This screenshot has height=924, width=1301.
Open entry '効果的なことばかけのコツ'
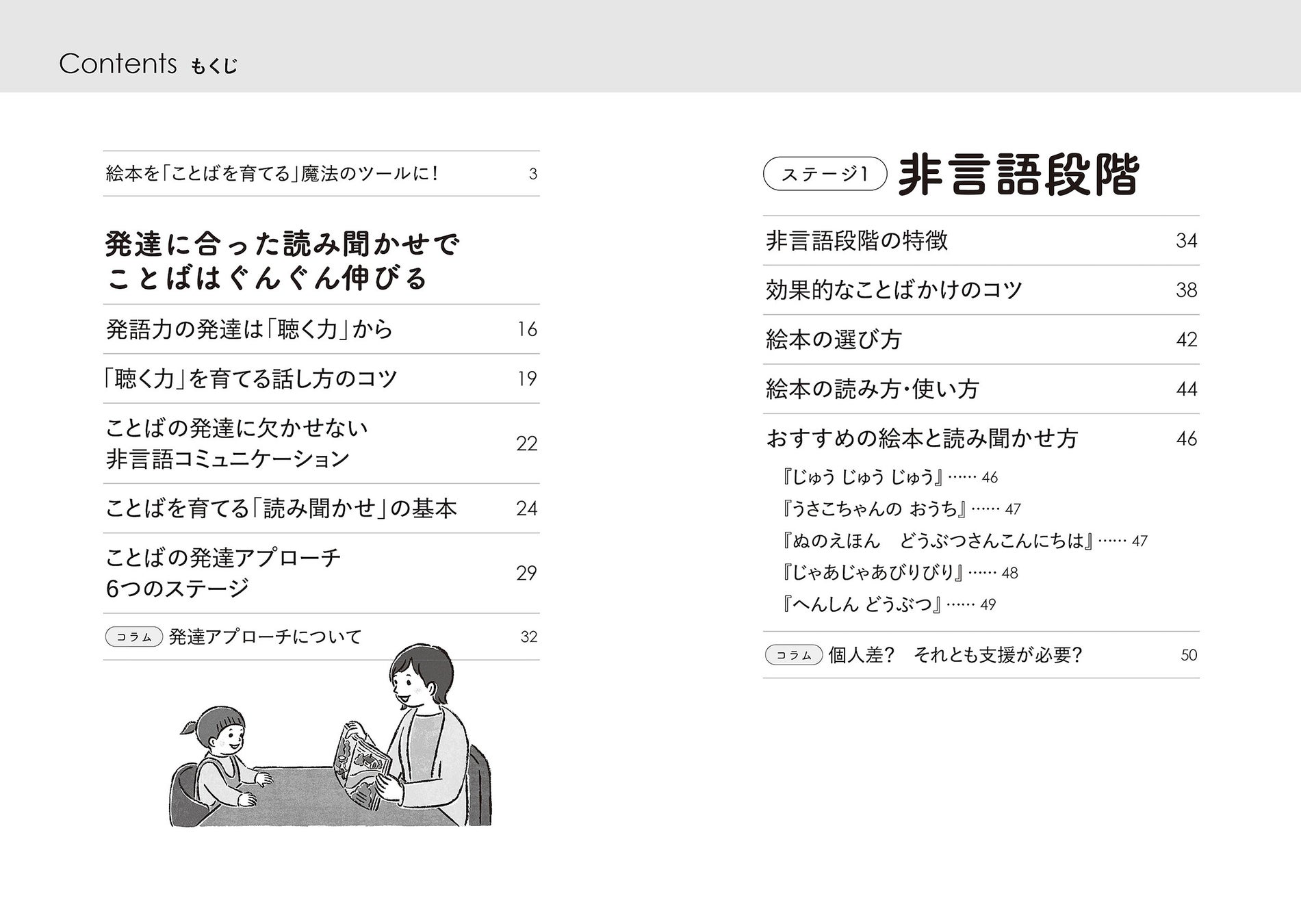894,290
